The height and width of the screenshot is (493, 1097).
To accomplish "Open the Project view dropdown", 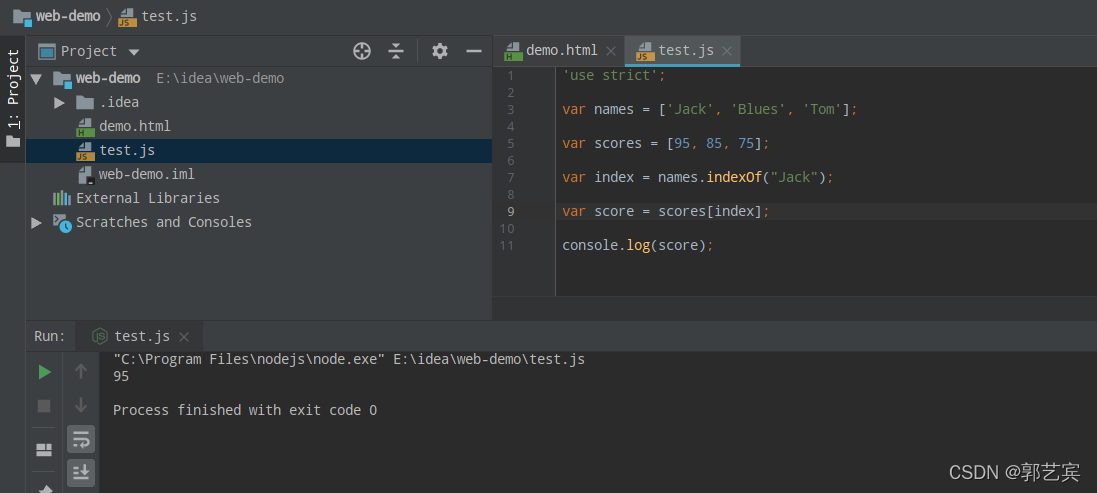I will [134, 52].
